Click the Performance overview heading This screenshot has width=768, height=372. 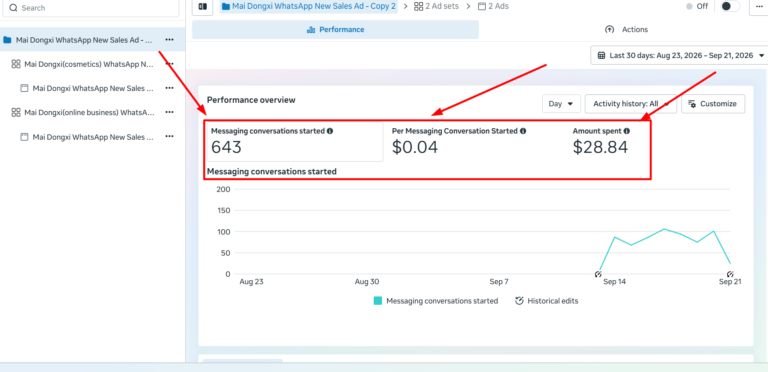pos(251,100)
